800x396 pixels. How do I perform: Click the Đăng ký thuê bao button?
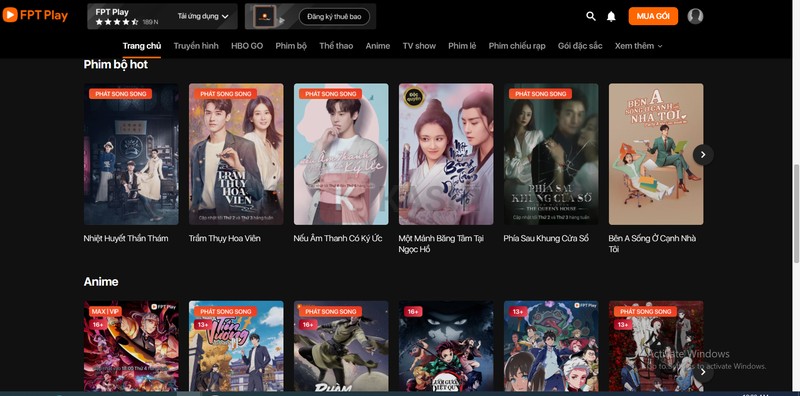pos(334,17)
